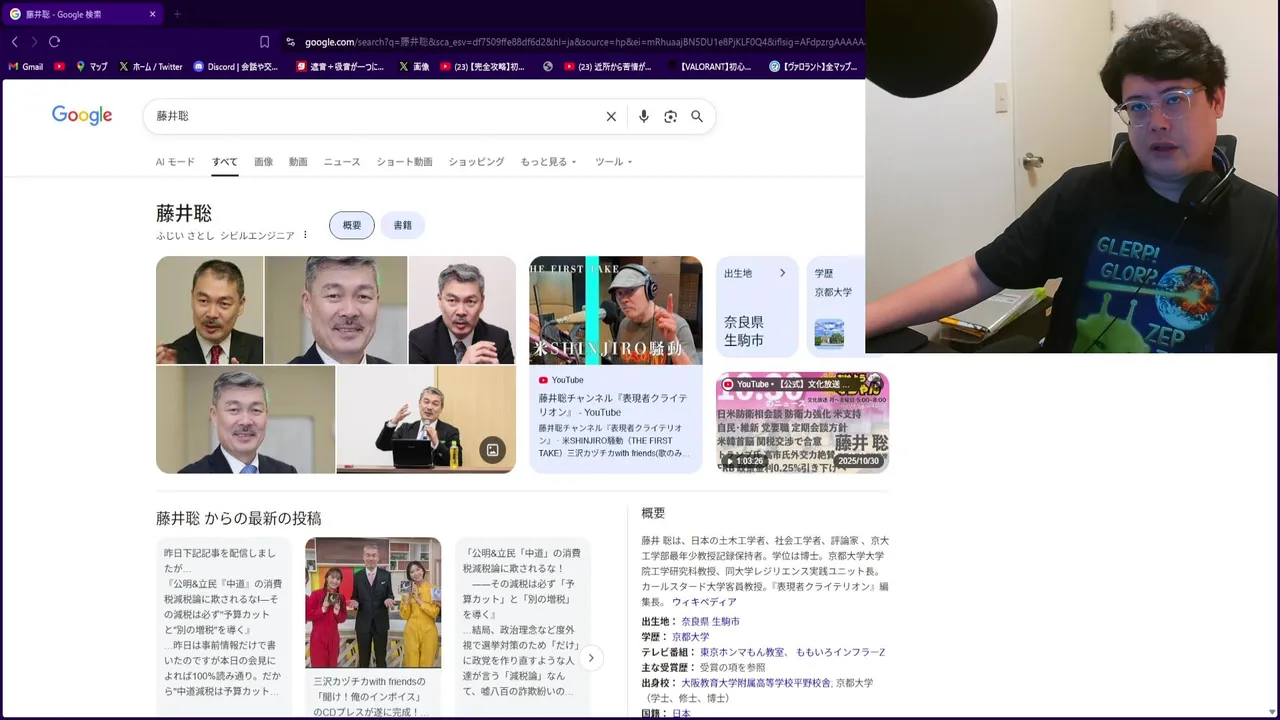Open the 東京ホンマもん教室 TV program link
Image resolution: width=1280 pixels, height=720 pixels.
tap(742, 652)
